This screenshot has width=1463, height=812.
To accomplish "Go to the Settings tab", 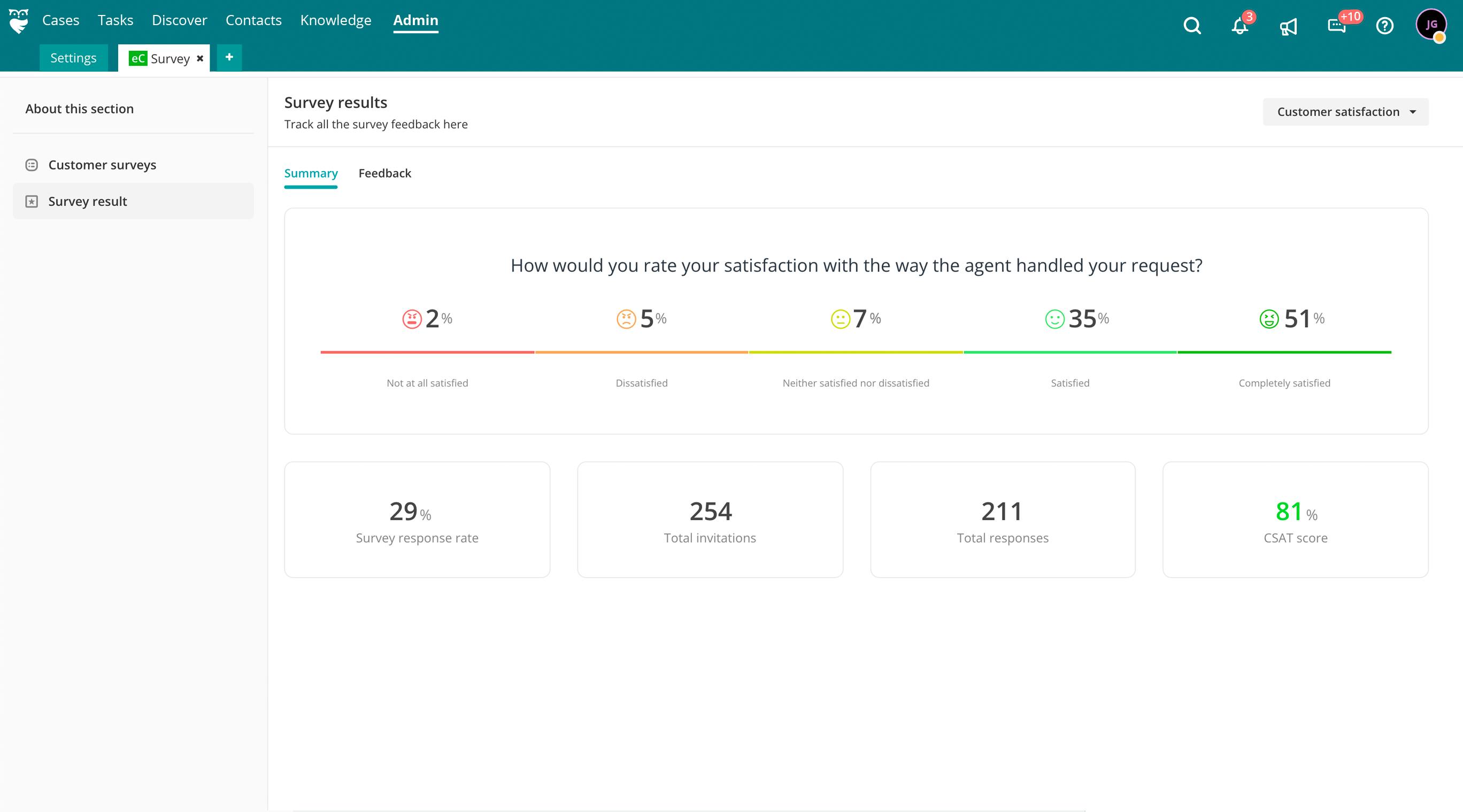I will 73,58.
